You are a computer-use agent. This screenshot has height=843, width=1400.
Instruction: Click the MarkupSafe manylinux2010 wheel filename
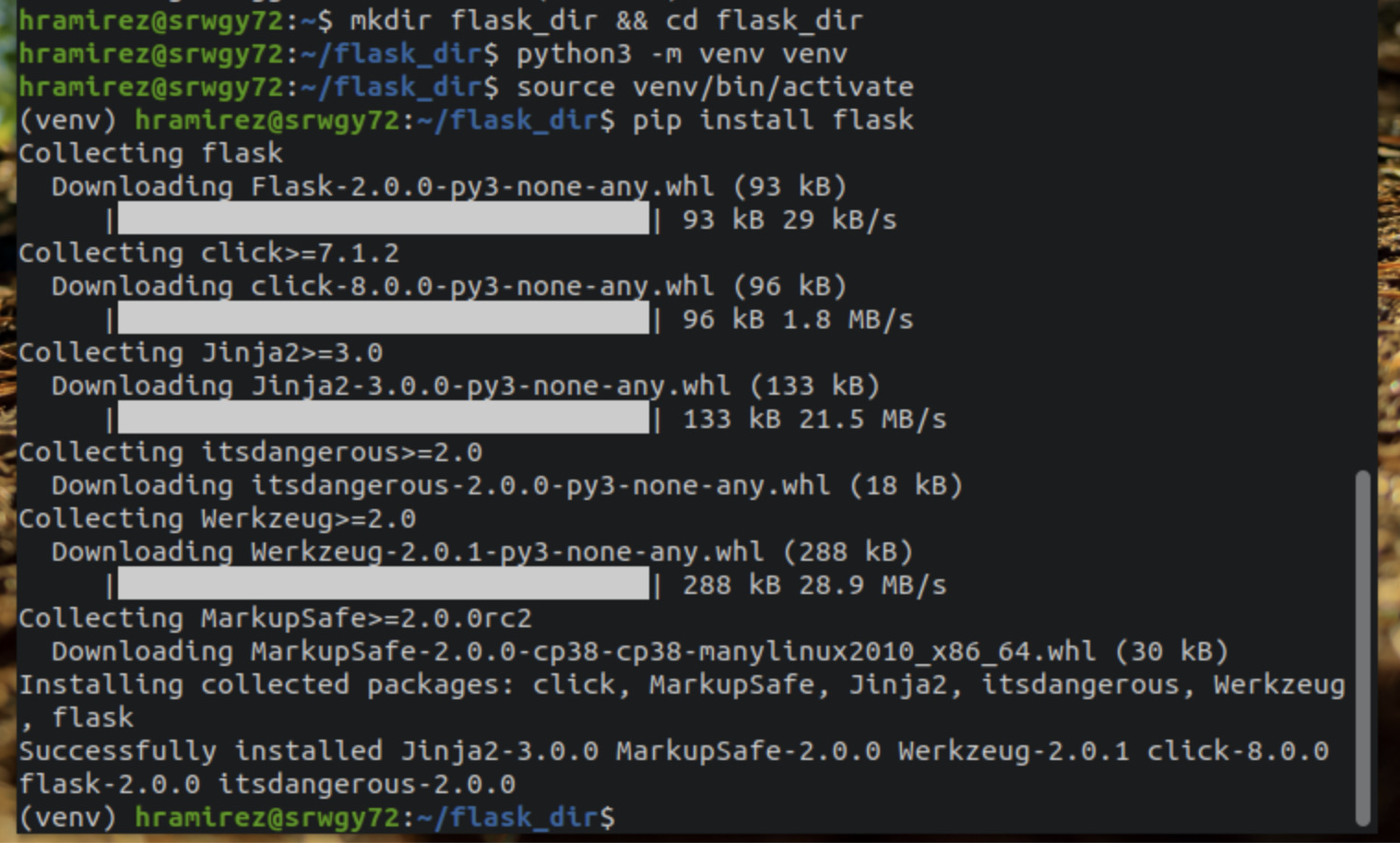(x=673, y=651)
